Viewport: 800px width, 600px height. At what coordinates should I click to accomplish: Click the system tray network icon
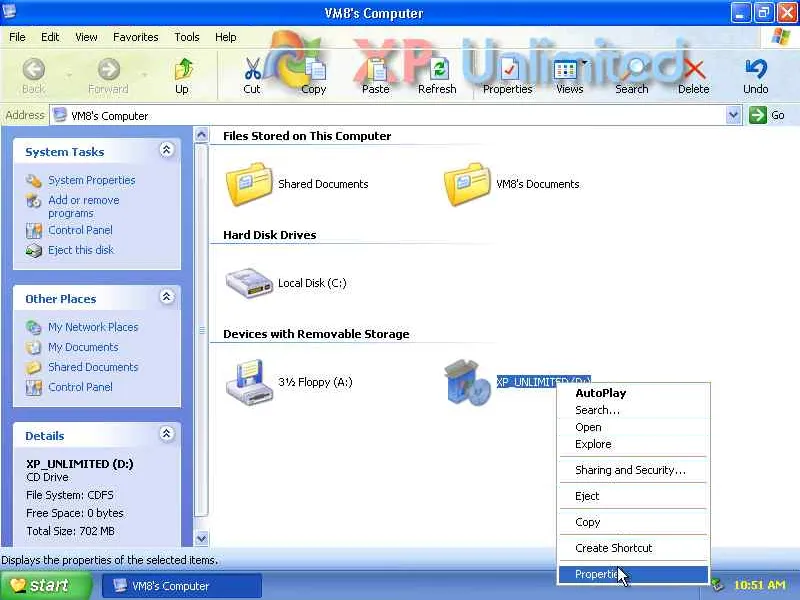pyautogui.click(x=718, y=586)
